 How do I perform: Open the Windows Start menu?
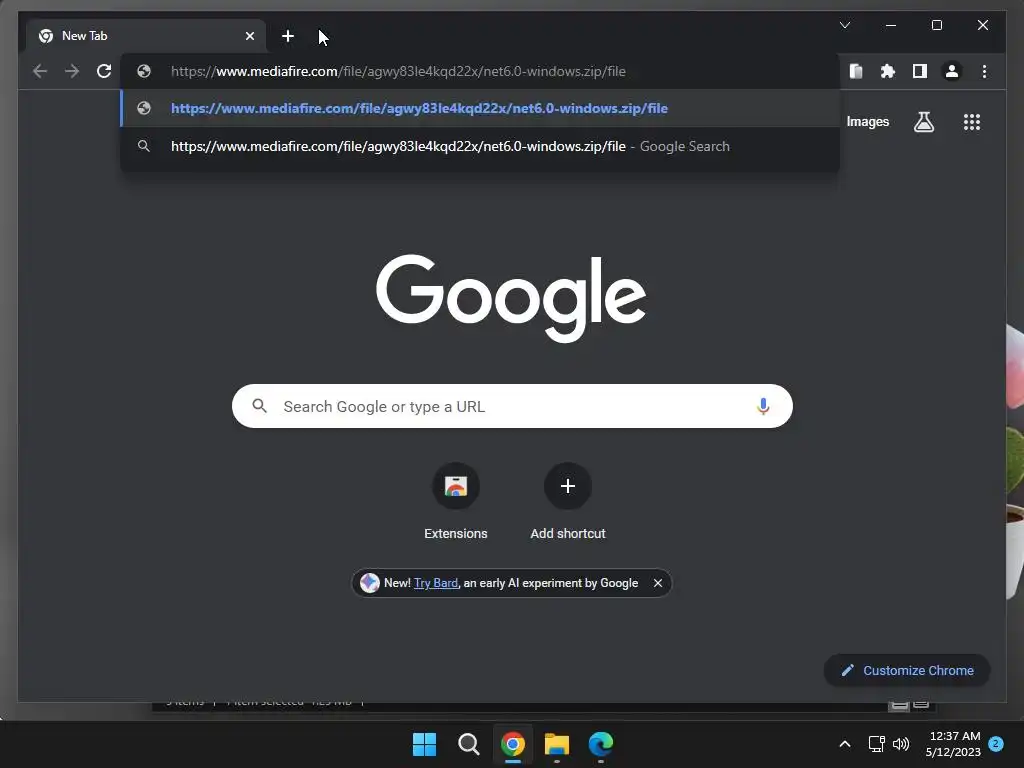click(424, 744)
